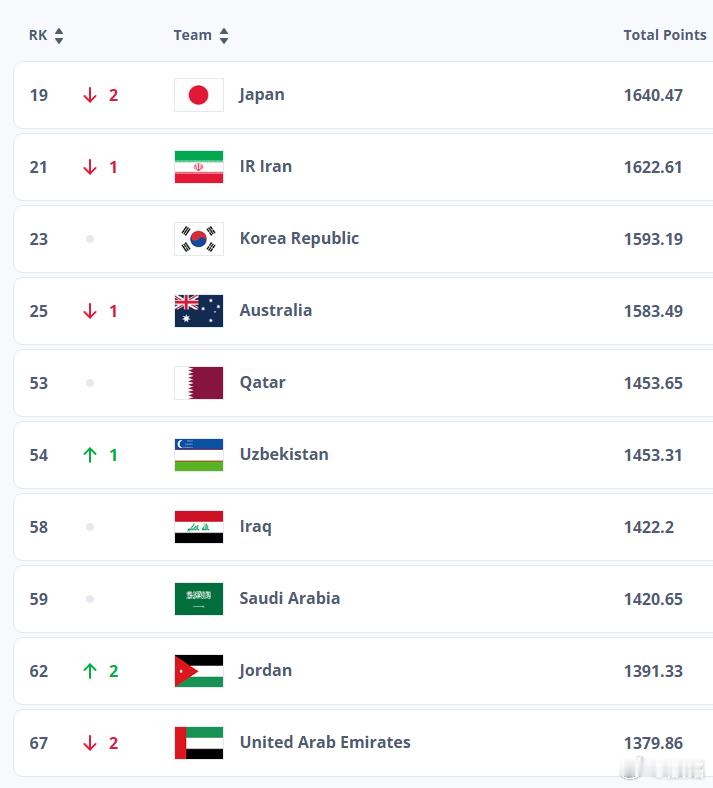Click the Australia flag icon

click(x=198, y=311)
